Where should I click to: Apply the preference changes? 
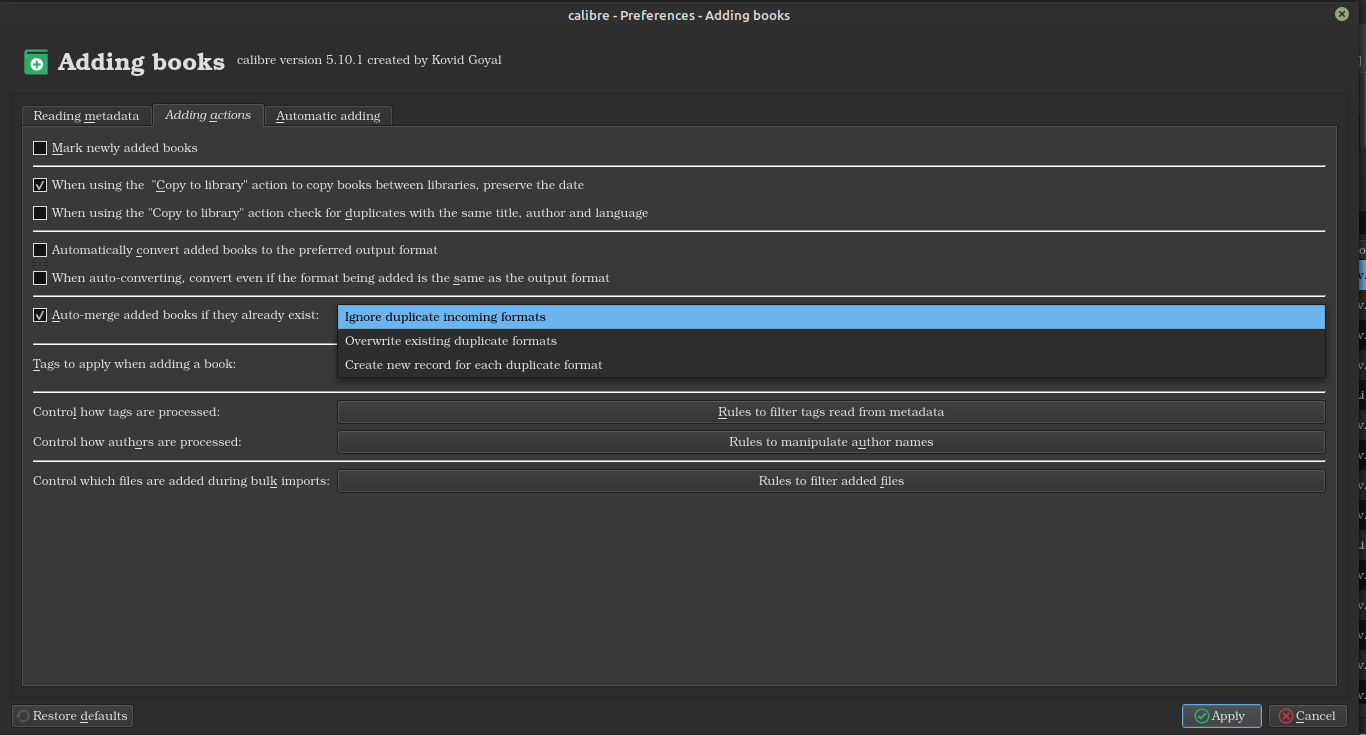pos(1221,716)
